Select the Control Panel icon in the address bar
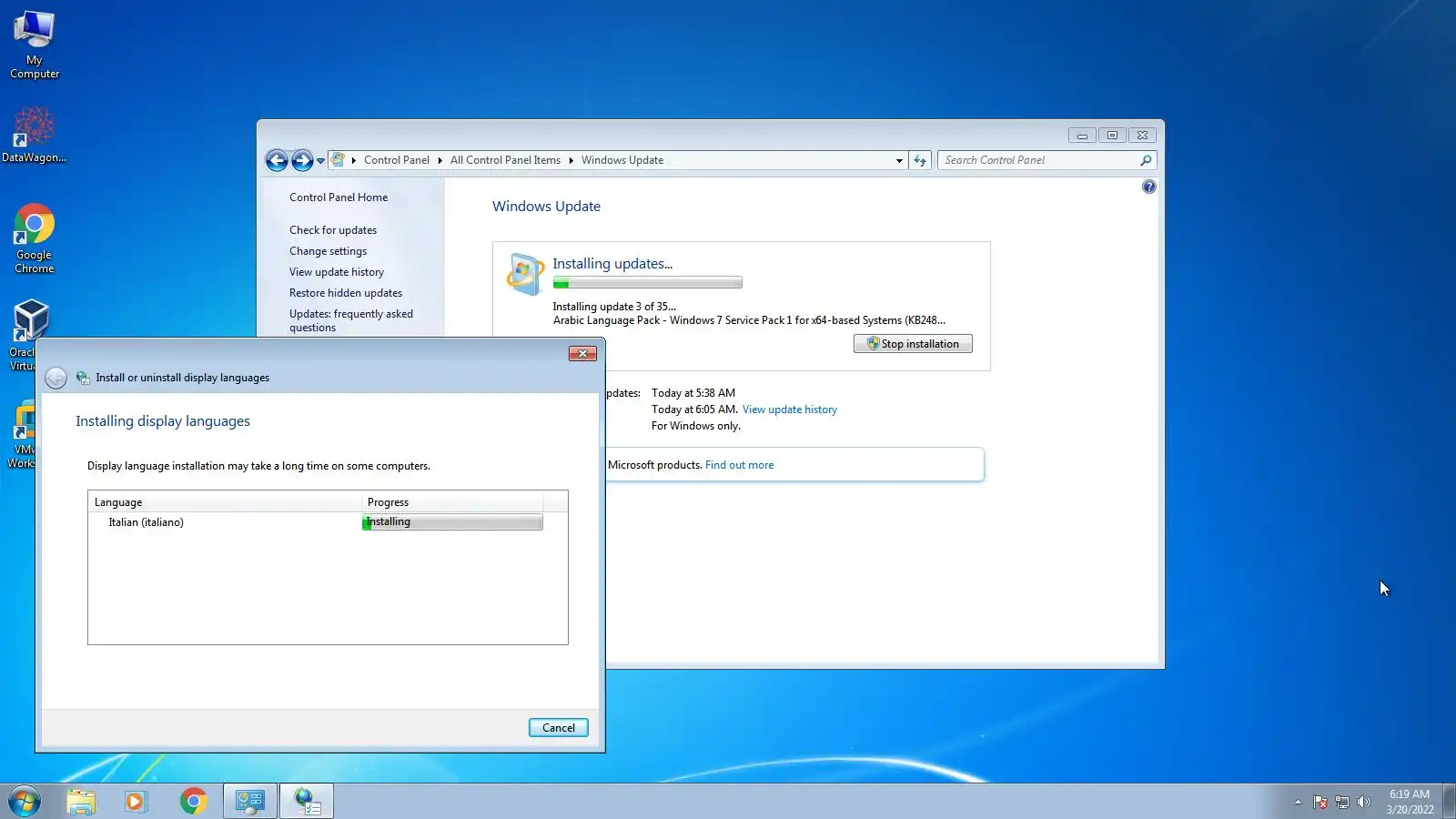Screen dimensions: 1456x819 [339, 160]
